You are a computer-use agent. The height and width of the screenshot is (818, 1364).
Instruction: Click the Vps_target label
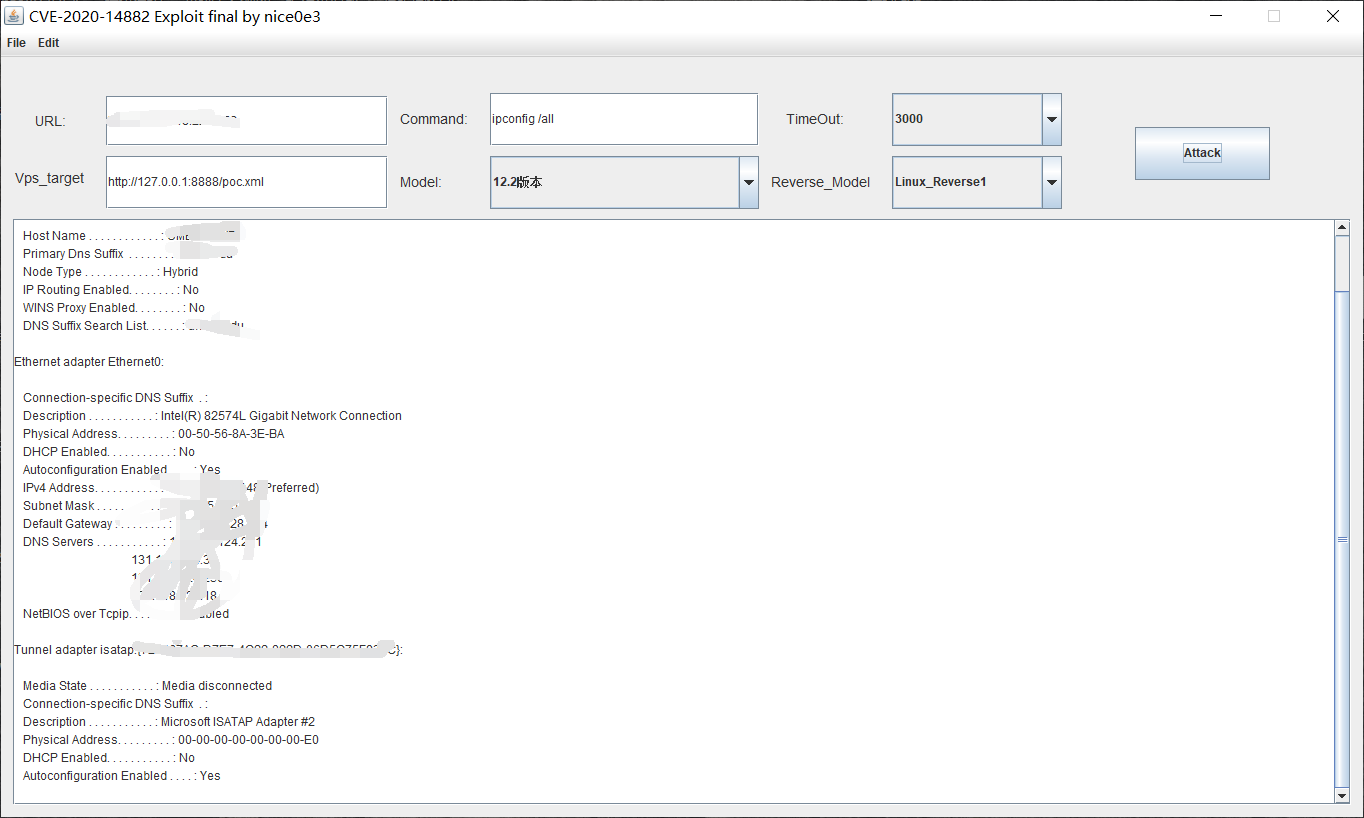tap(50, 178)
